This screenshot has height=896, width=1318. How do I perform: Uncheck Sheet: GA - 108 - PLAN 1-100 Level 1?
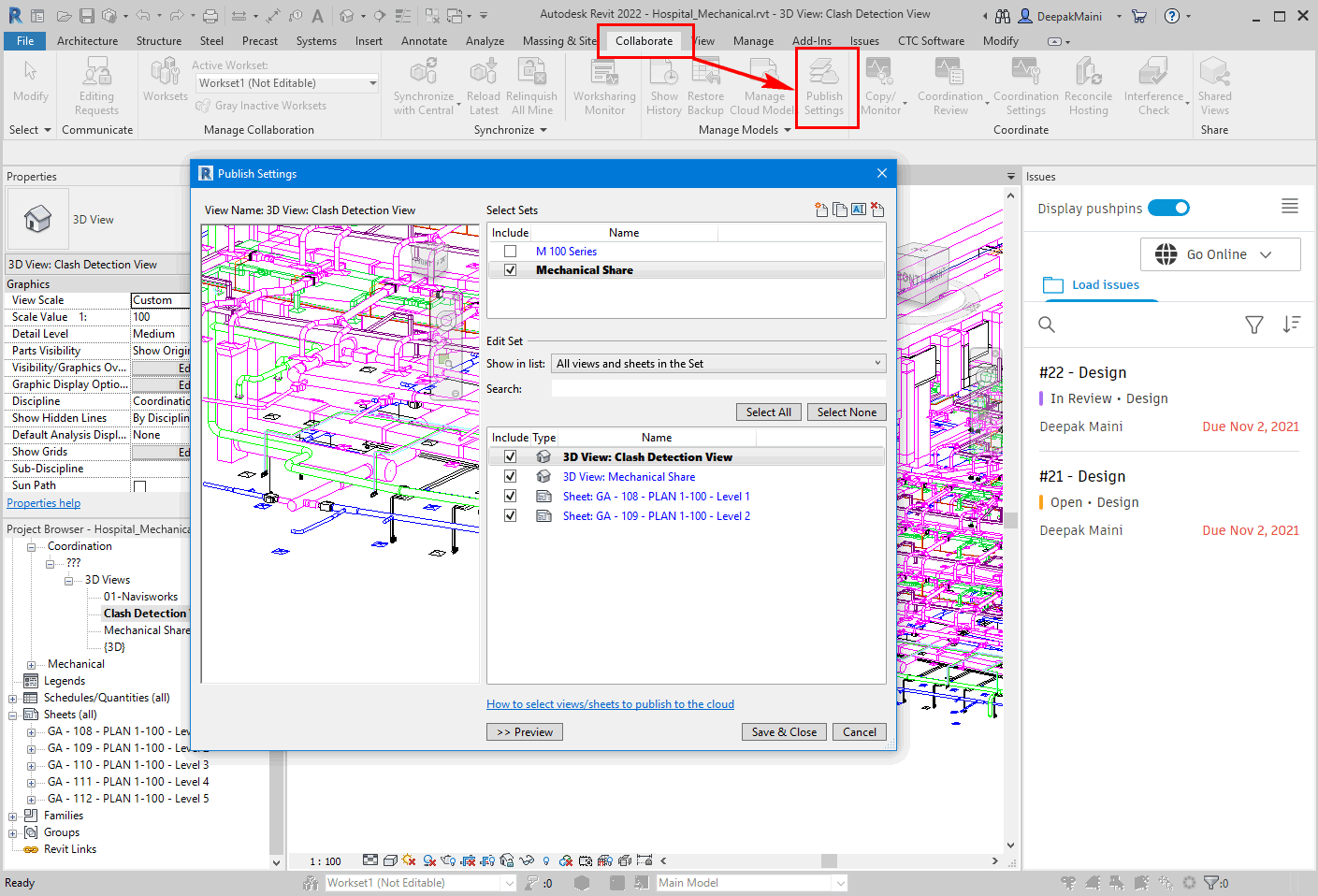(510, 496)
